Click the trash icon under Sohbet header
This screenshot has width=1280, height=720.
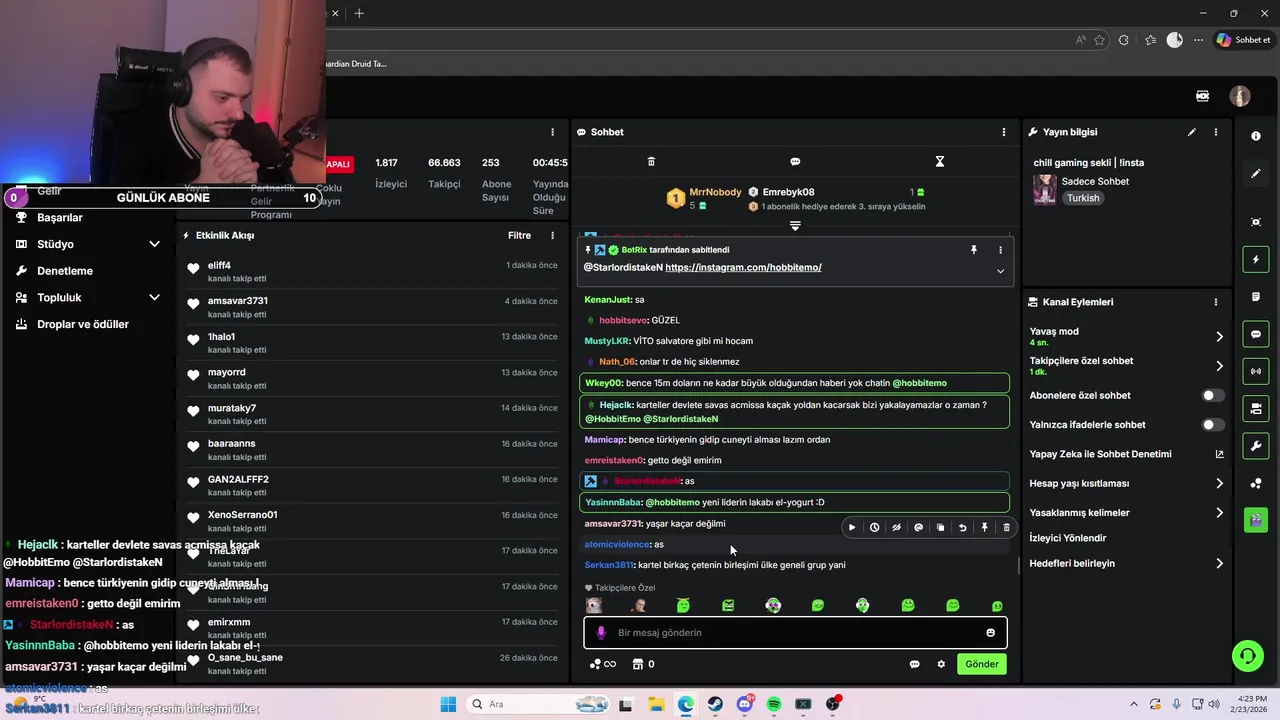(x=651, y=161)
